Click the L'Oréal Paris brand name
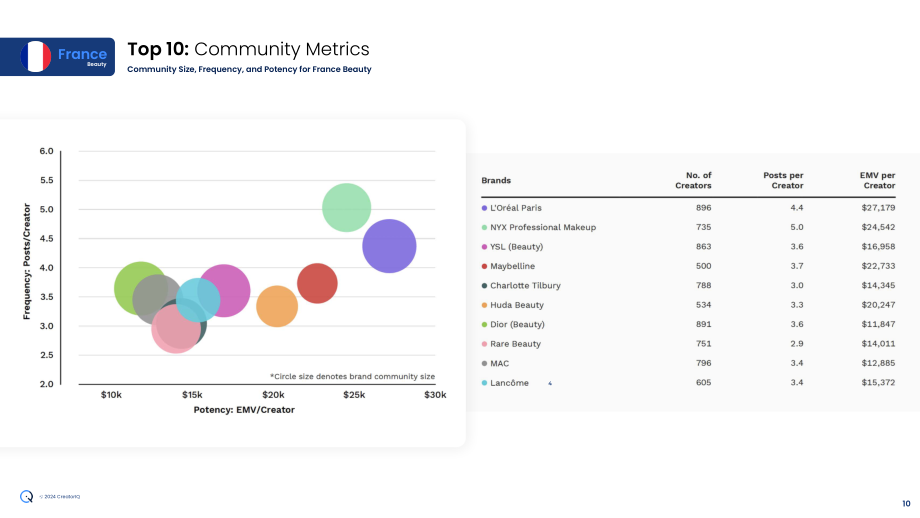The image size is (920, 518). pos(516,208)
